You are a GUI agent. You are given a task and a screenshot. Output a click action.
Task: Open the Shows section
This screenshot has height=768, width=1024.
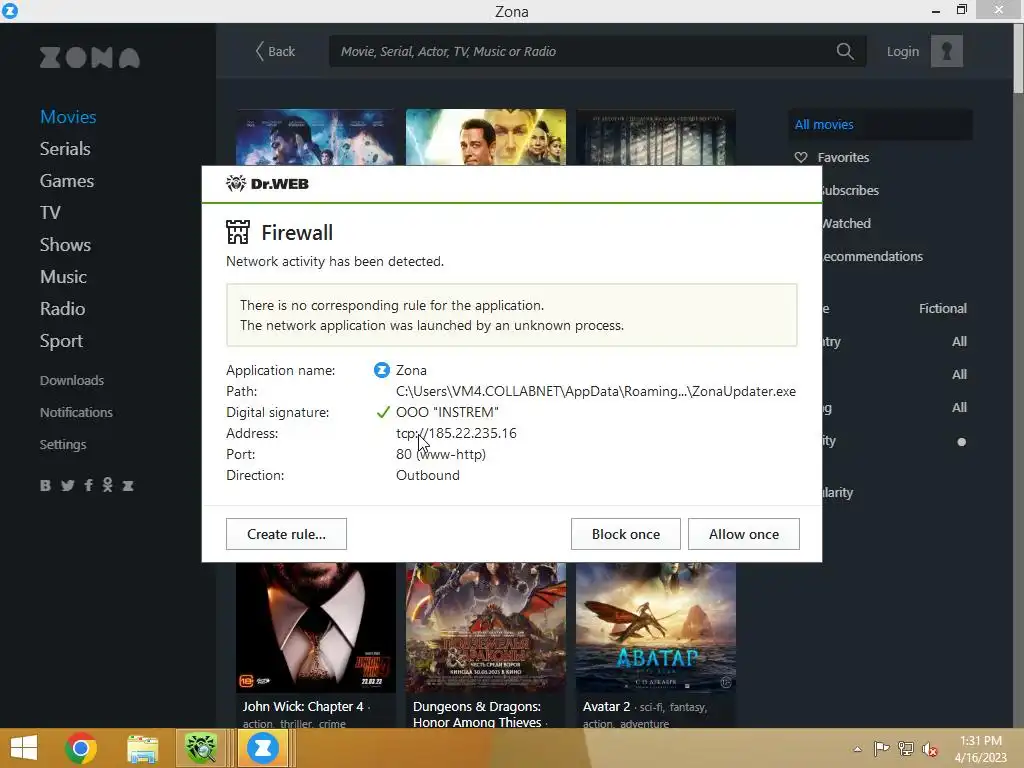click(65, 245)
